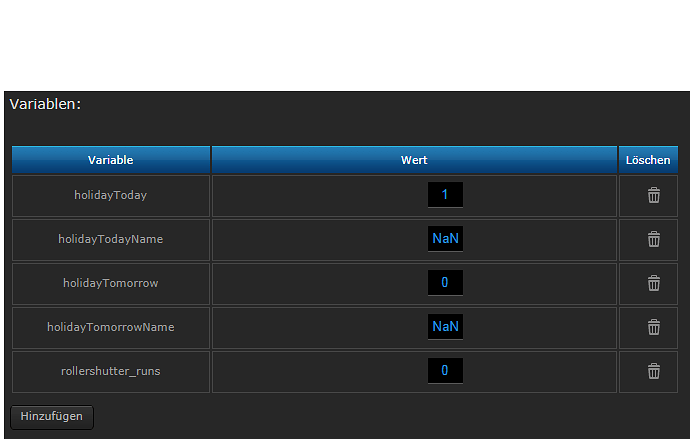Edit the holidayToday value field showing 1
This screenshot has height=439, width=690.
coord(445,195)
